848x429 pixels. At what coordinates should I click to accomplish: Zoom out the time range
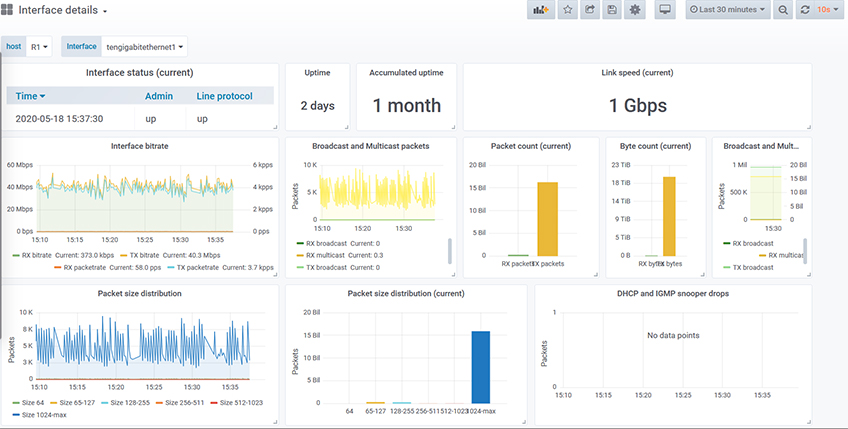(x=782, y=10)
